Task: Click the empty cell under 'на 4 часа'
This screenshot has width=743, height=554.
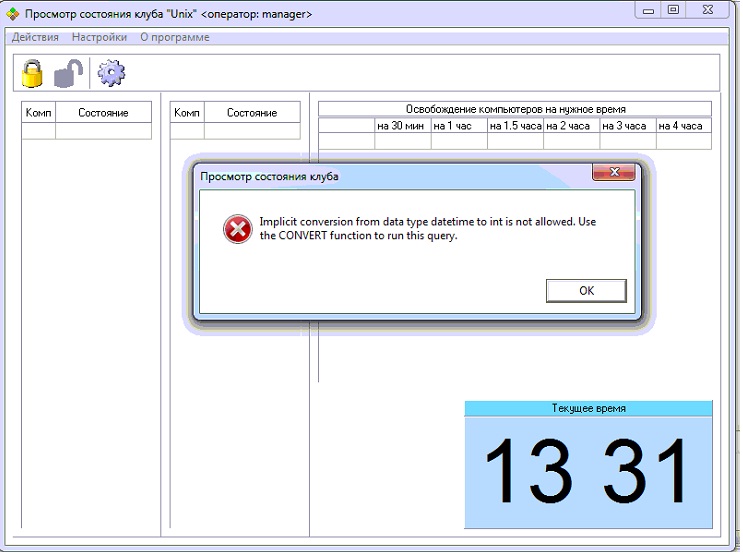Action: (x=684, y=141)
